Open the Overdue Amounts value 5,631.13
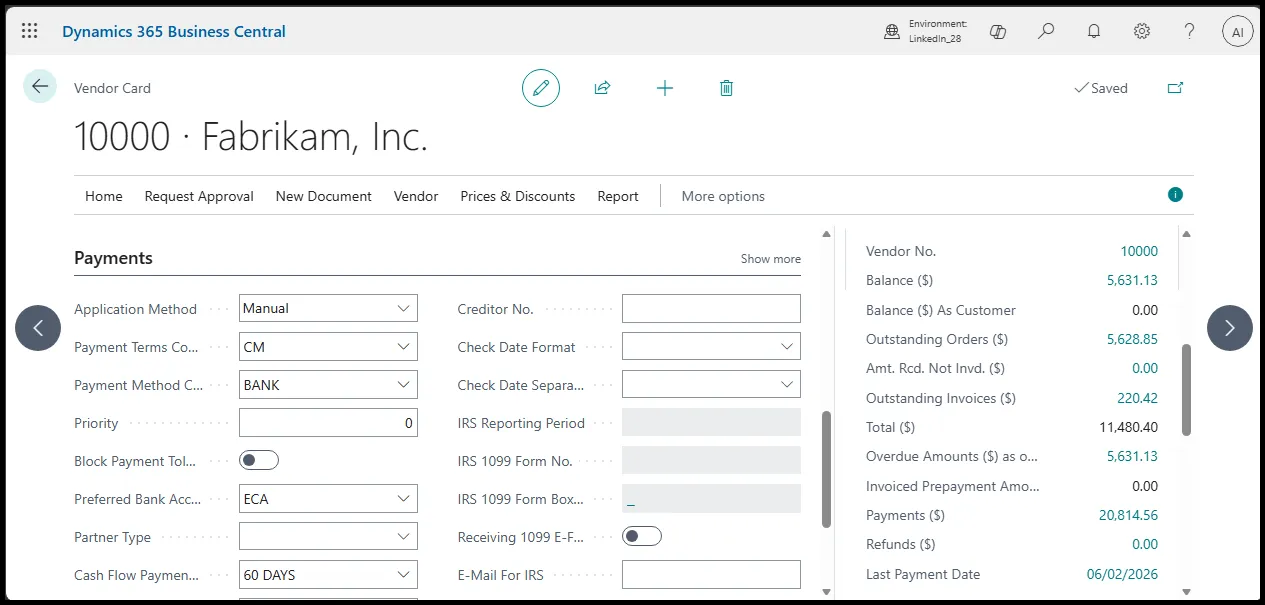1265x605 pixels. (1132, 456)
